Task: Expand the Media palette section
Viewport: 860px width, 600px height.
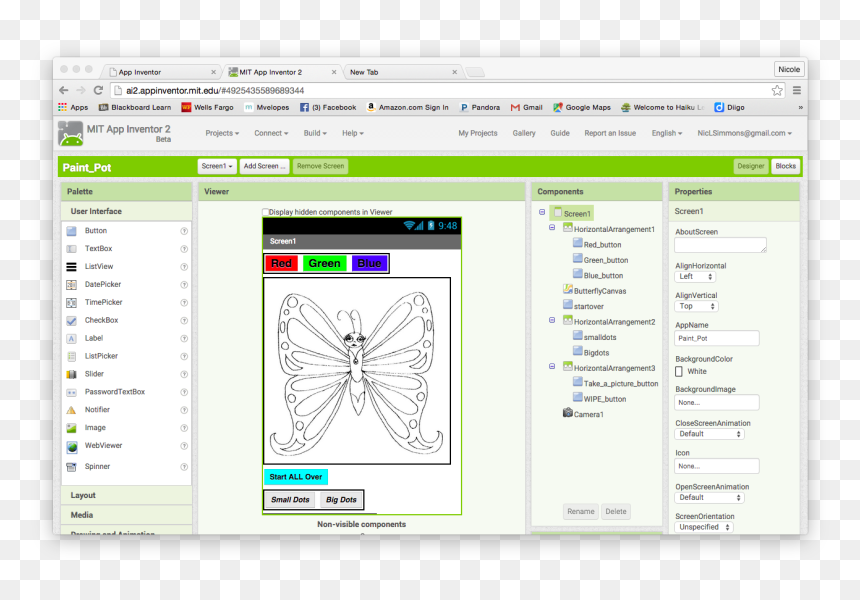Action: (x=127, y=515)
